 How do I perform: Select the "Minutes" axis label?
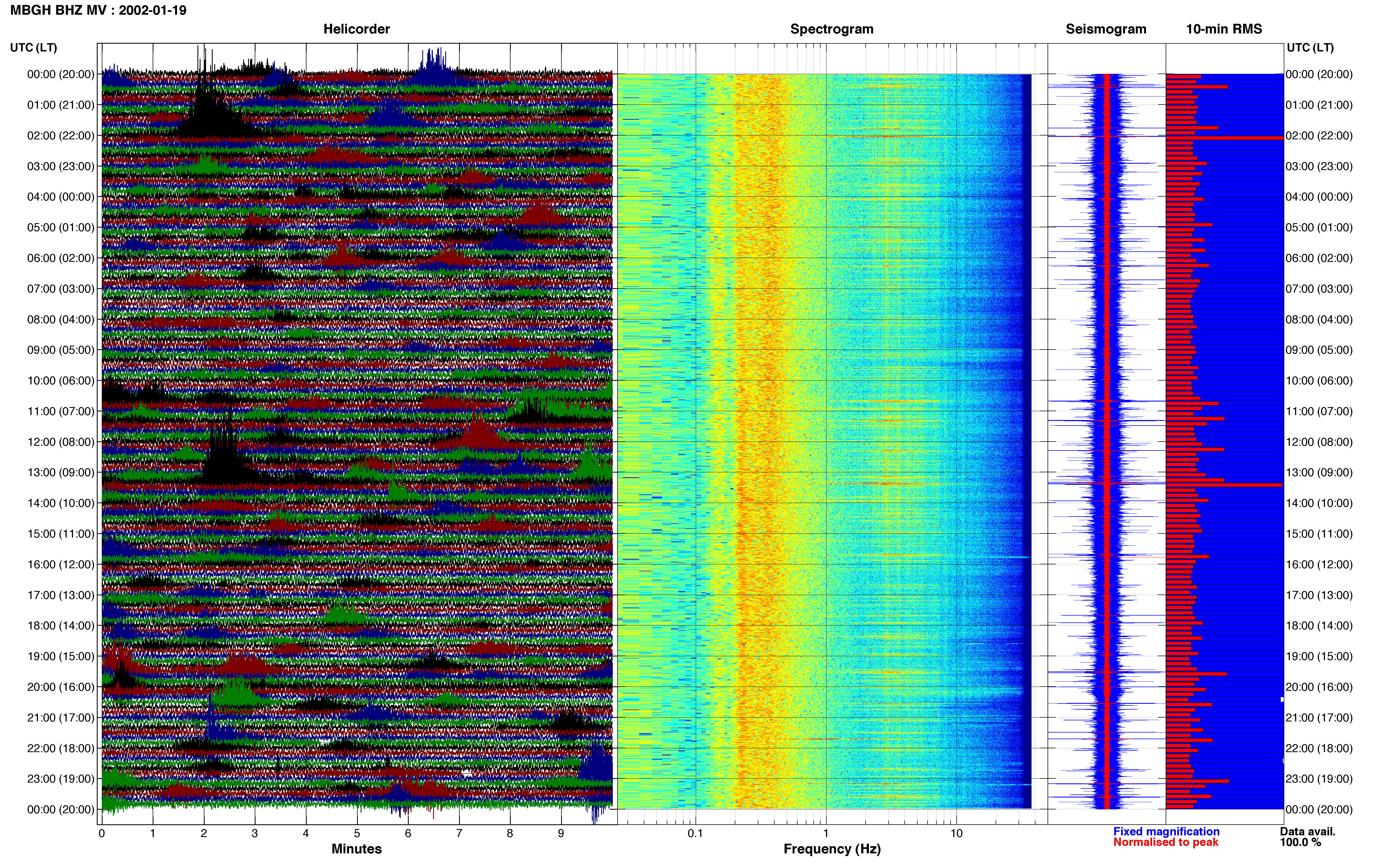(356, 848)
